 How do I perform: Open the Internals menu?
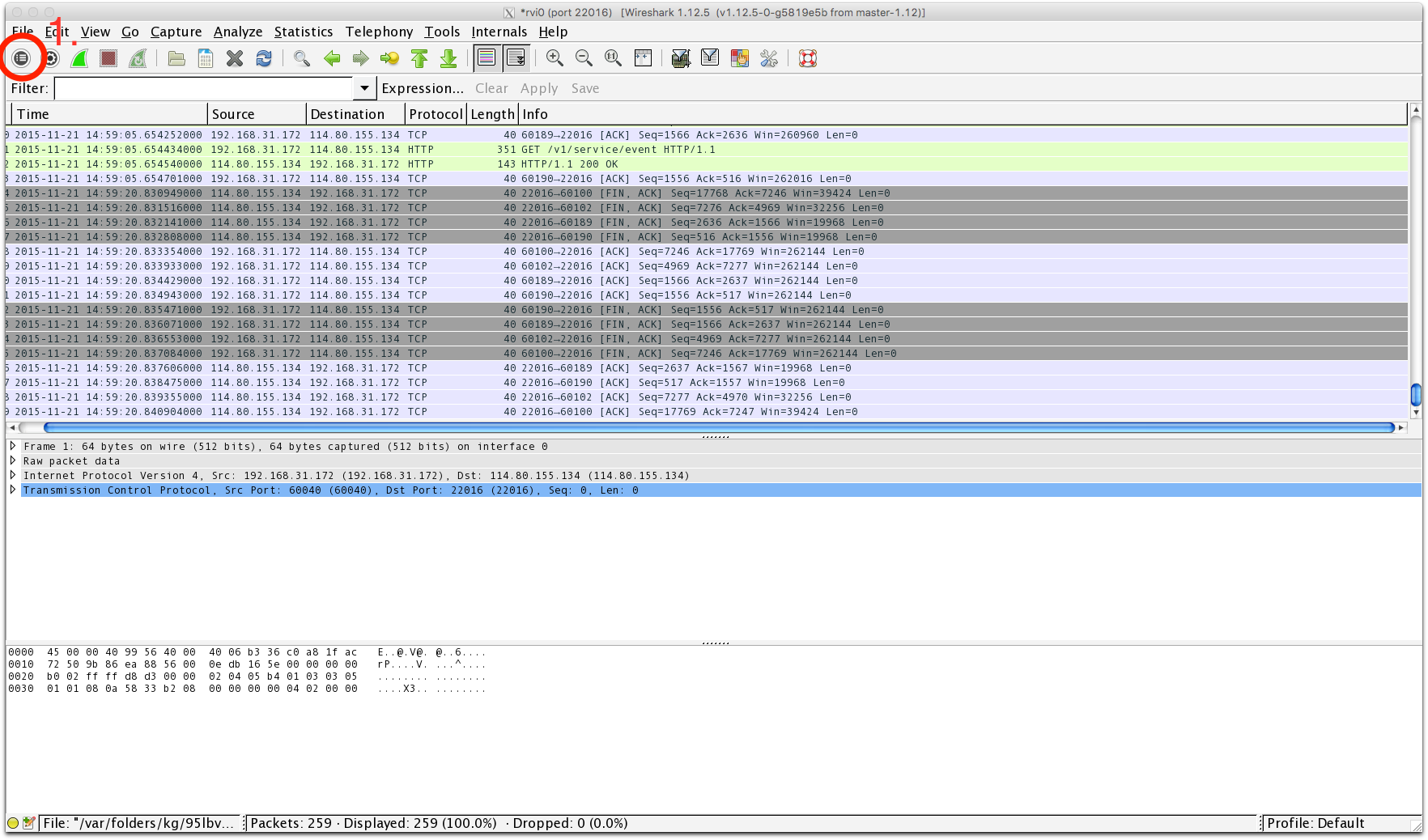499,32
